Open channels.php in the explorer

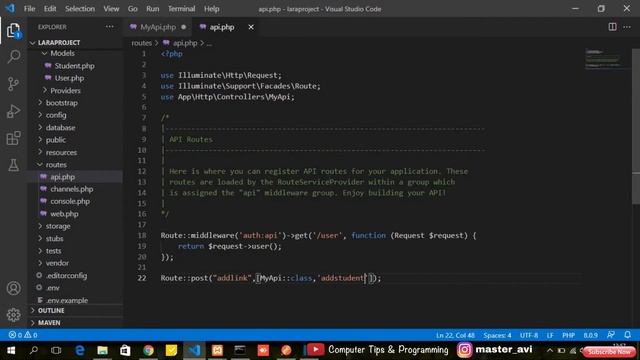click(x=71, y=189)
